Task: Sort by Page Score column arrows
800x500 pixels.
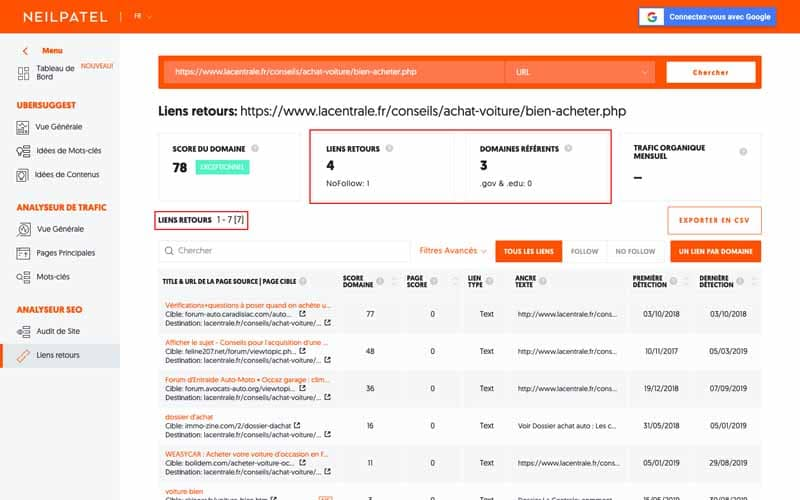Action: click(x=455, y=281)
